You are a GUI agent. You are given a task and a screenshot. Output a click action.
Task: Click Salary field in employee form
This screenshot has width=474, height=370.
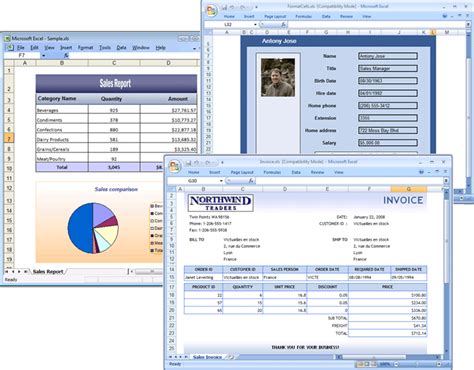(388, 143)
